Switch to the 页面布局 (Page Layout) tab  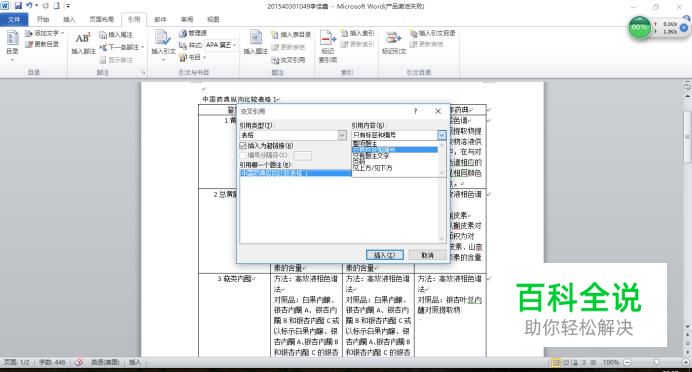coord(102,19)
